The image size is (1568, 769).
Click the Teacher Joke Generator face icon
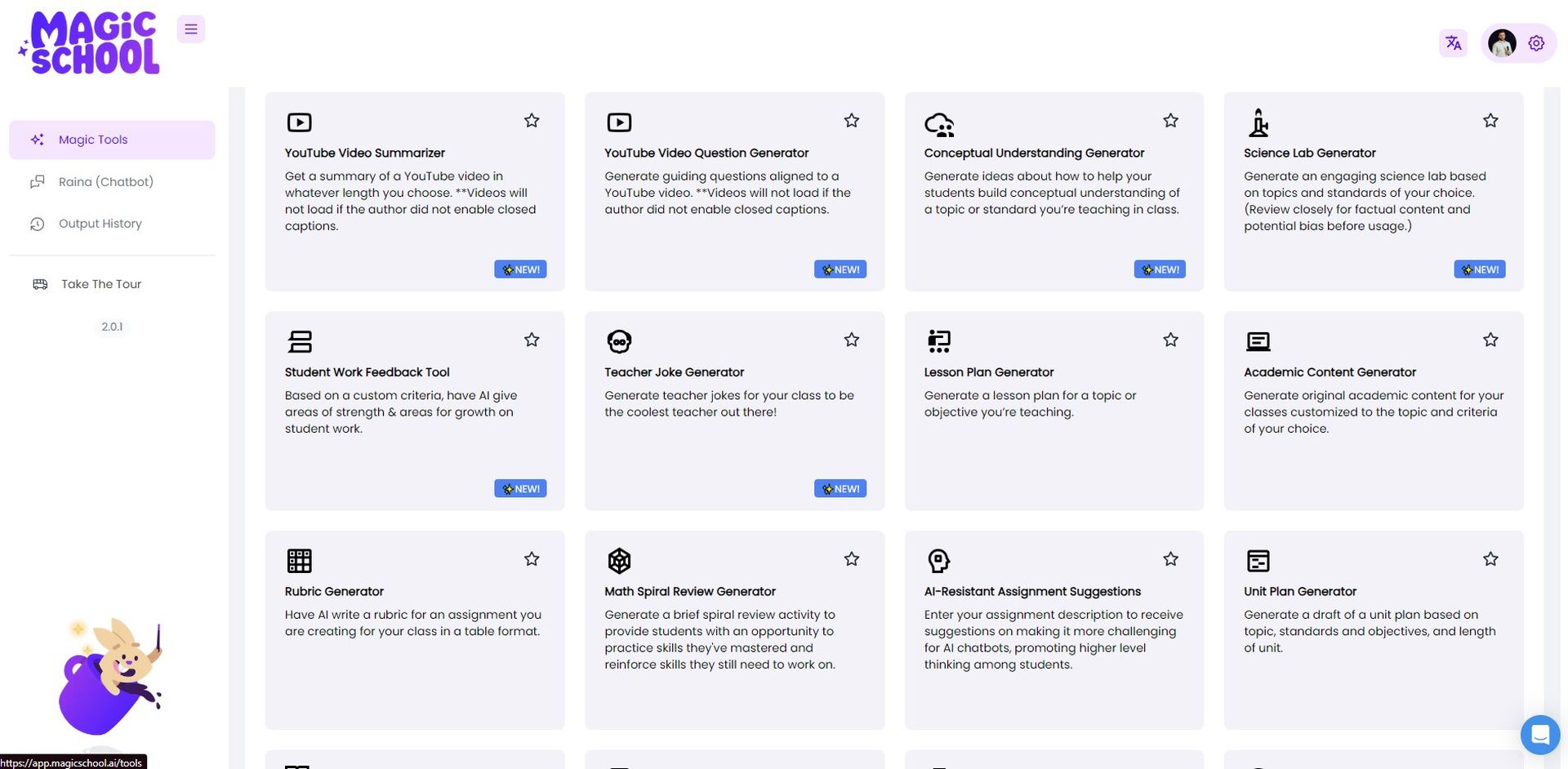coord(619,341)
